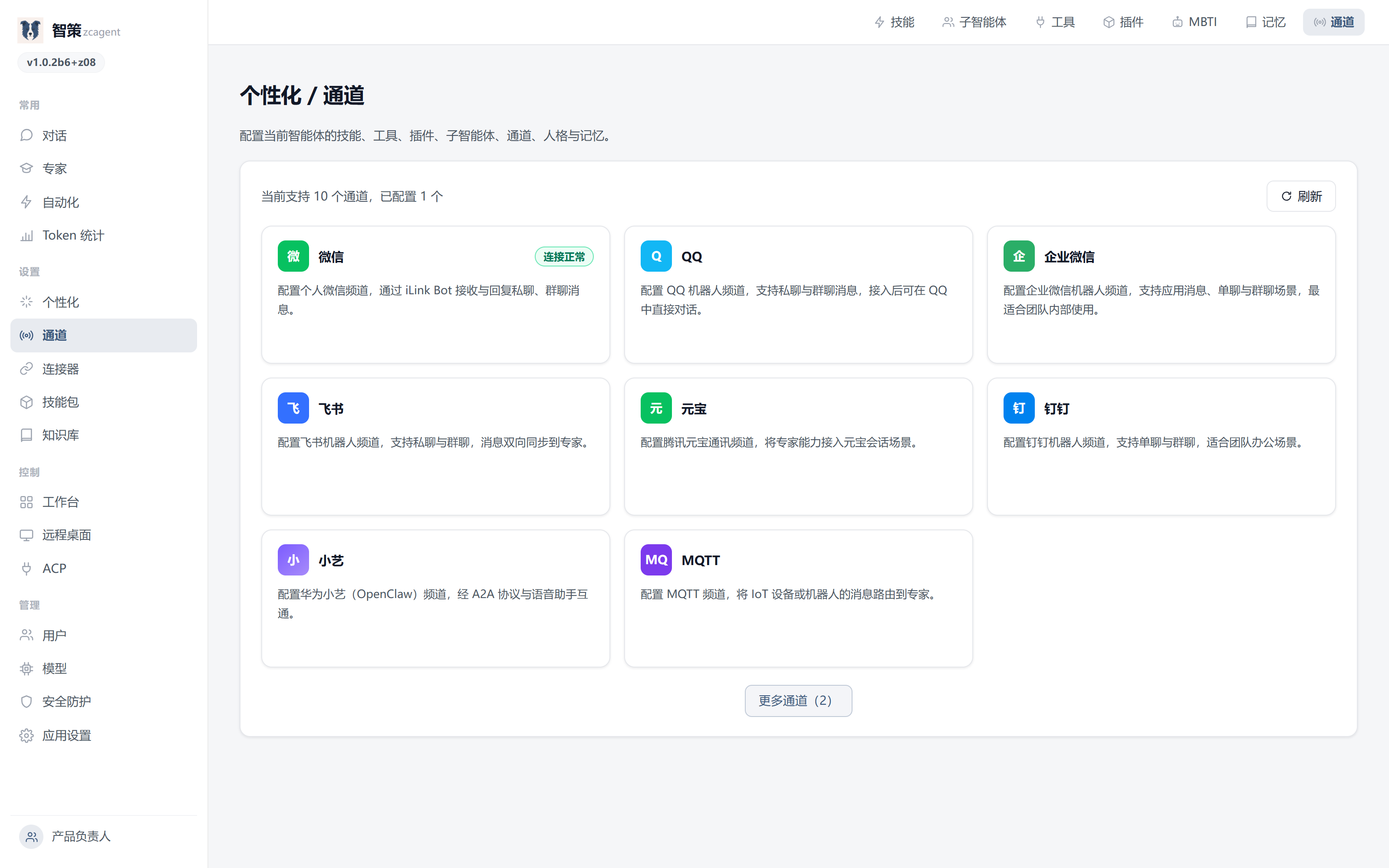Click the 飞书 channel icon

tap(293, 408)
